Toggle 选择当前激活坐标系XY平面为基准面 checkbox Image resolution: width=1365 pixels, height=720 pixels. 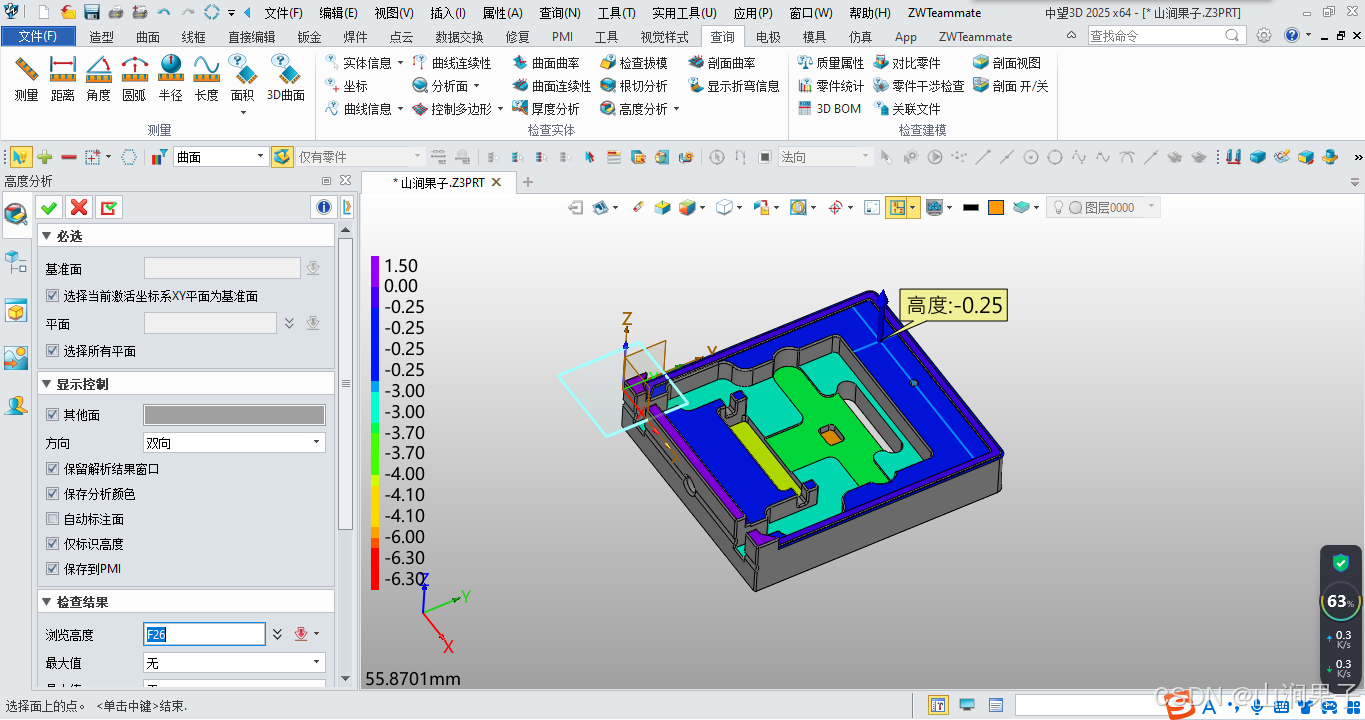tap(53, 296)
